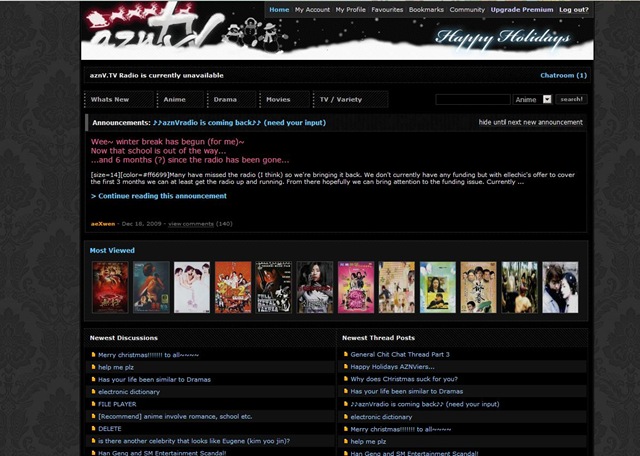Open the tenth Most Viewed thumbnail, the group portrait
The image size is (640, 456).
click(x=478, y=287)
